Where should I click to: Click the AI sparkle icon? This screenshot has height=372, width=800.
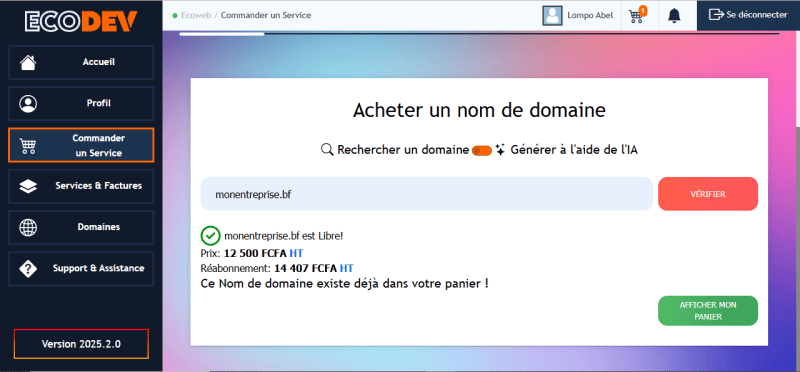pos(501,150)
